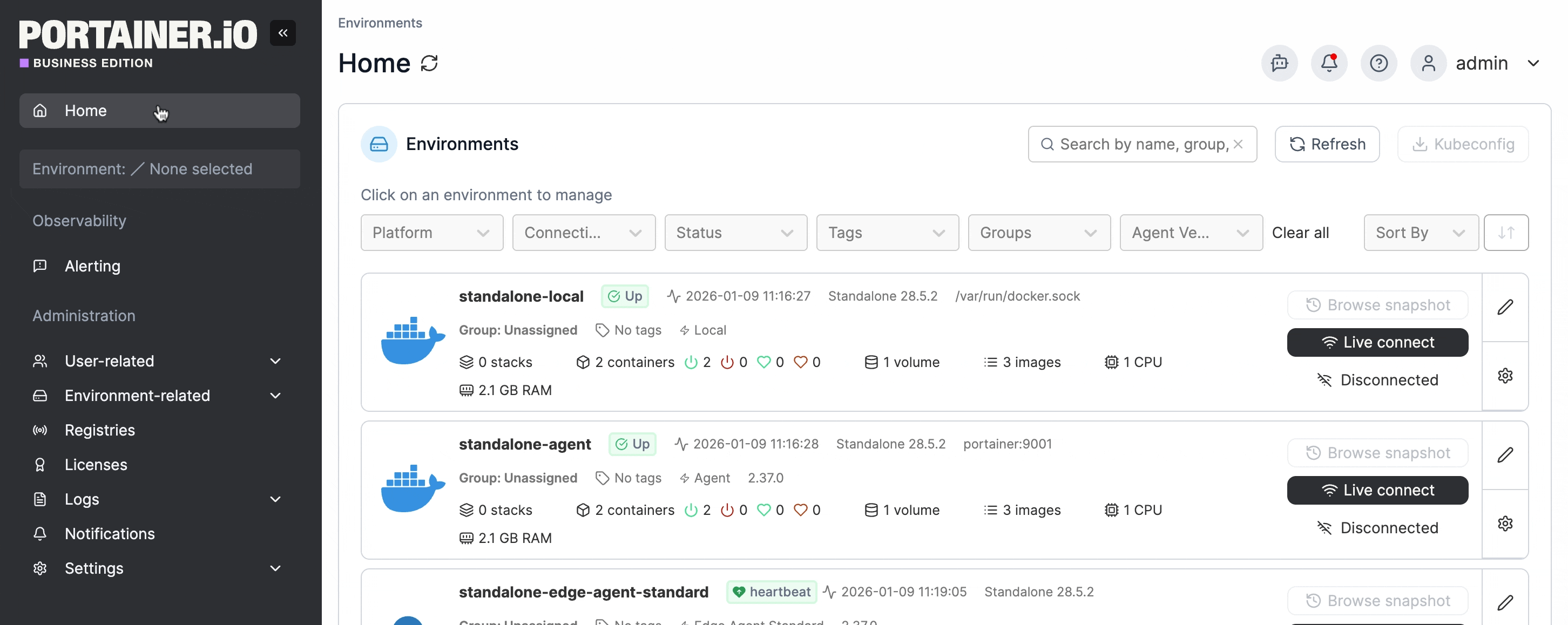Click the refresh icon beside Home title

point(429,63)
